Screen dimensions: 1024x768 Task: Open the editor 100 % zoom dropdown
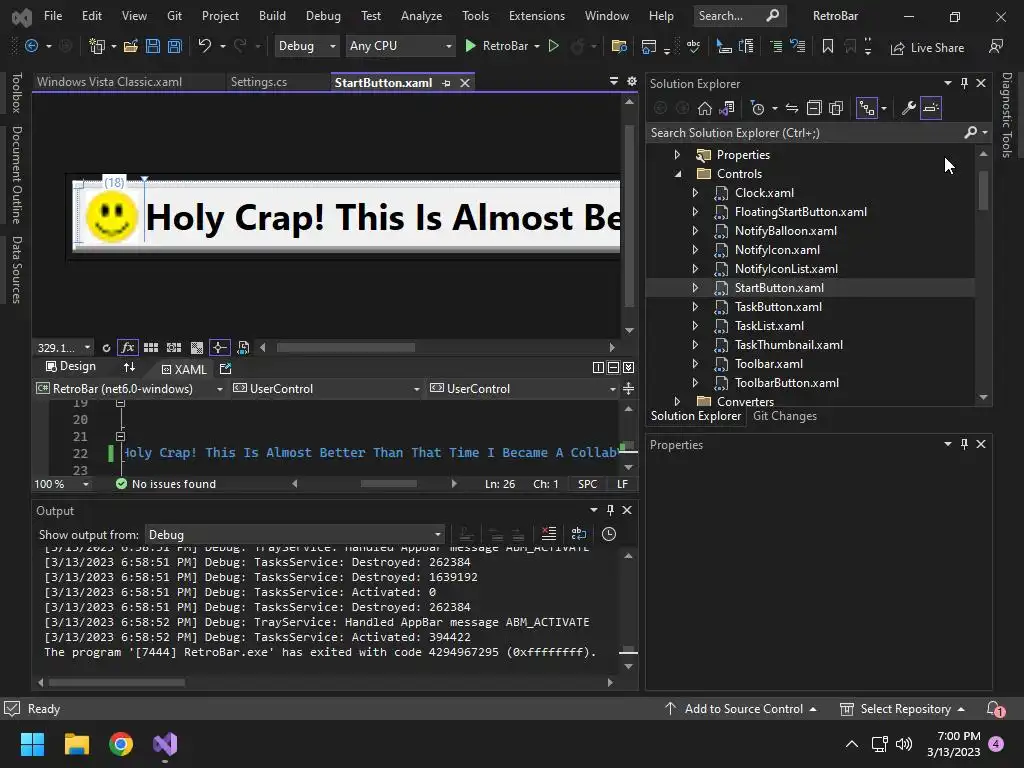(62, 484)
